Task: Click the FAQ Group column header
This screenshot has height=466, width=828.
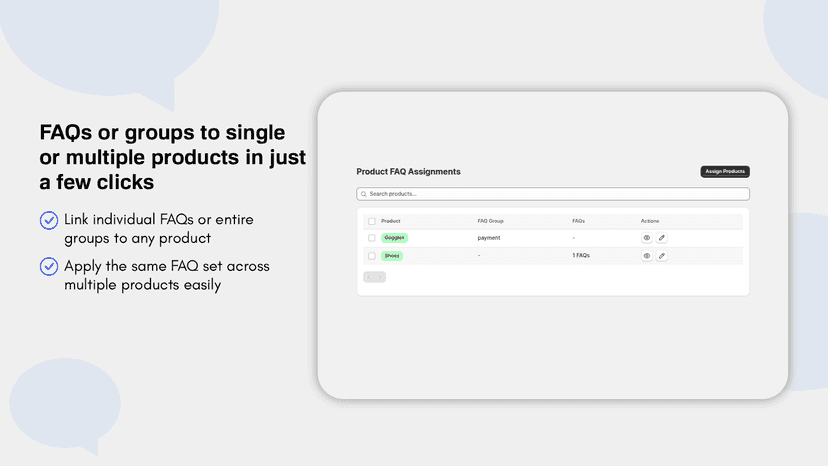Action: click(x=491, y=221)
